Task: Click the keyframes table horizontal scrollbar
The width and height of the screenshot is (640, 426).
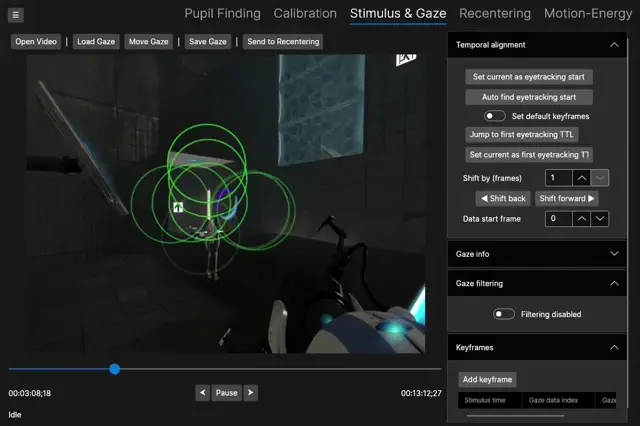Action: coord(516,416)
